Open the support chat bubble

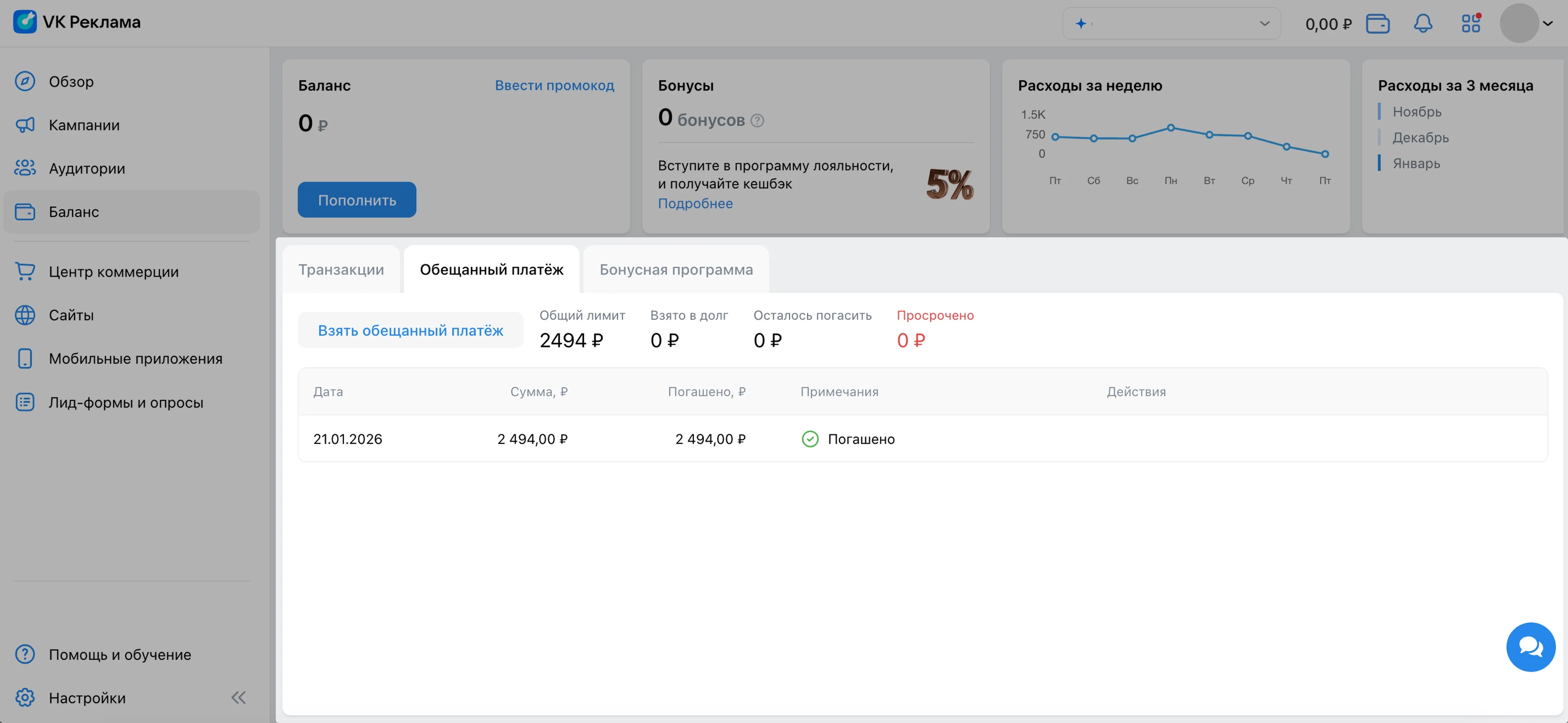point(1530,646)
